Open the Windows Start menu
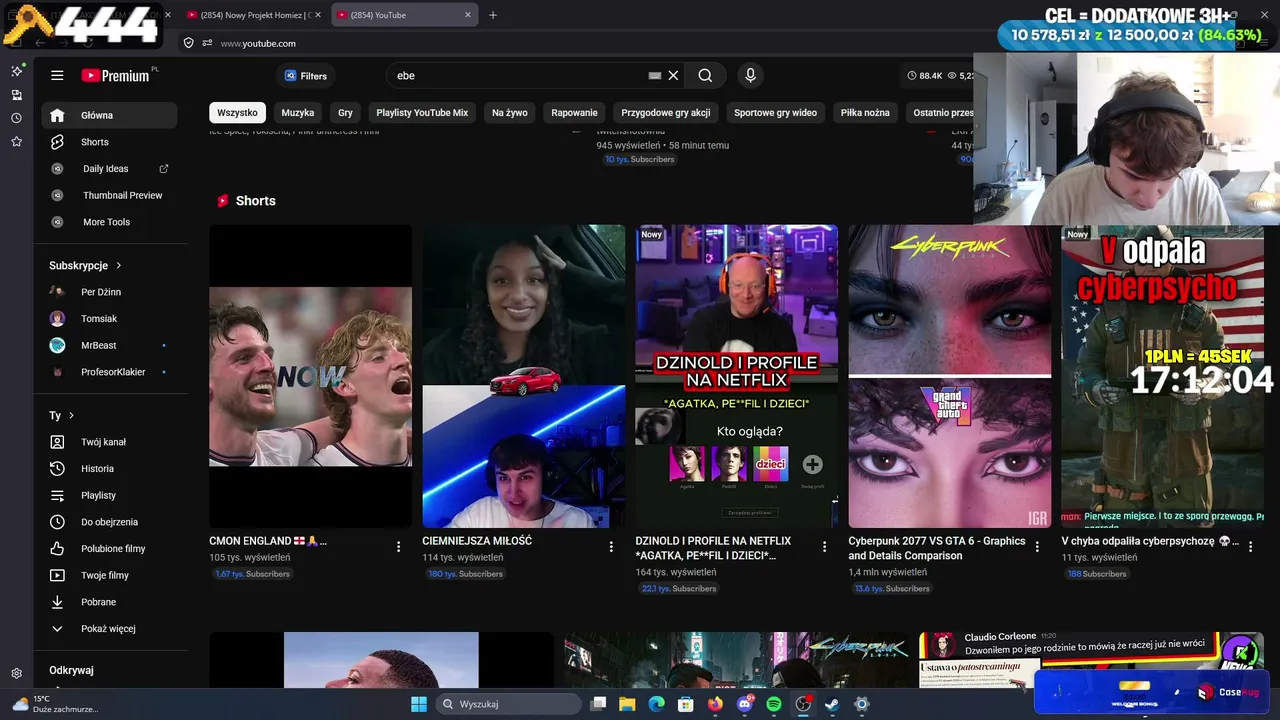The height and width of the screenshot is (720, 1280). (x=419, y=704)
